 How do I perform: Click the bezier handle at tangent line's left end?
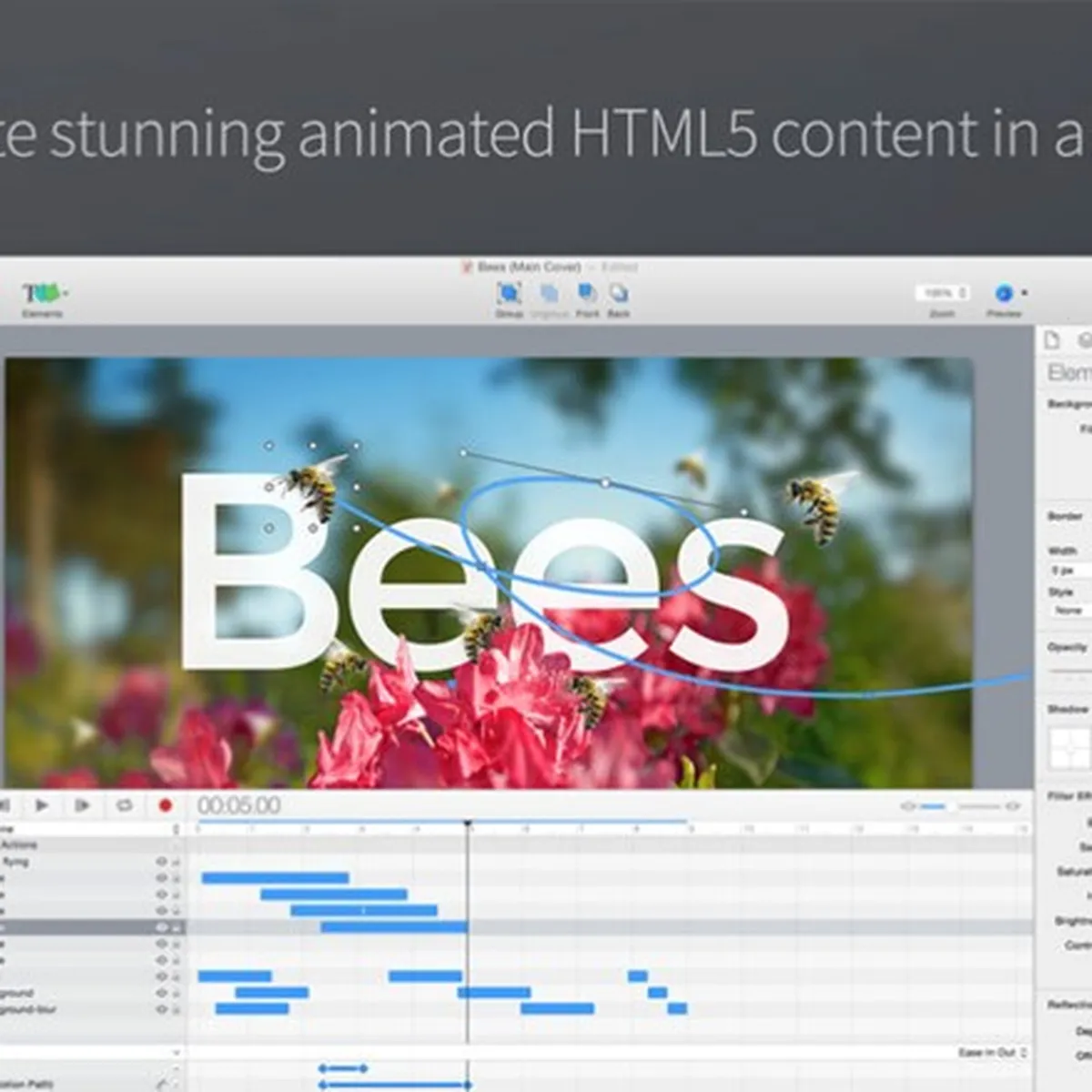[x=463, y=452]
